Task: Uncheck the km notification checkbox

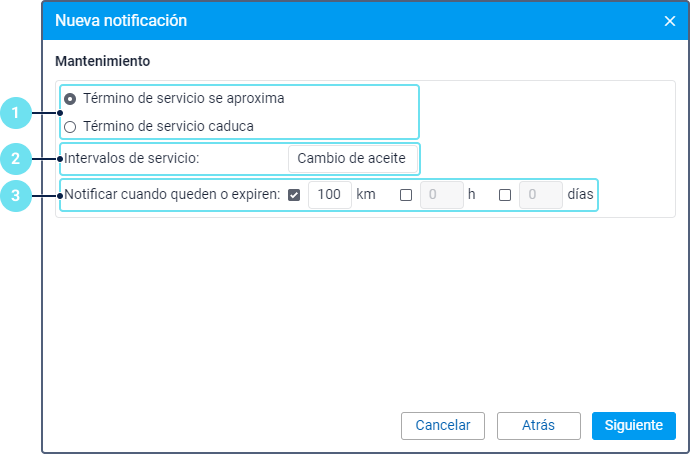Action: pyautogui.click(x=294, y=195)
